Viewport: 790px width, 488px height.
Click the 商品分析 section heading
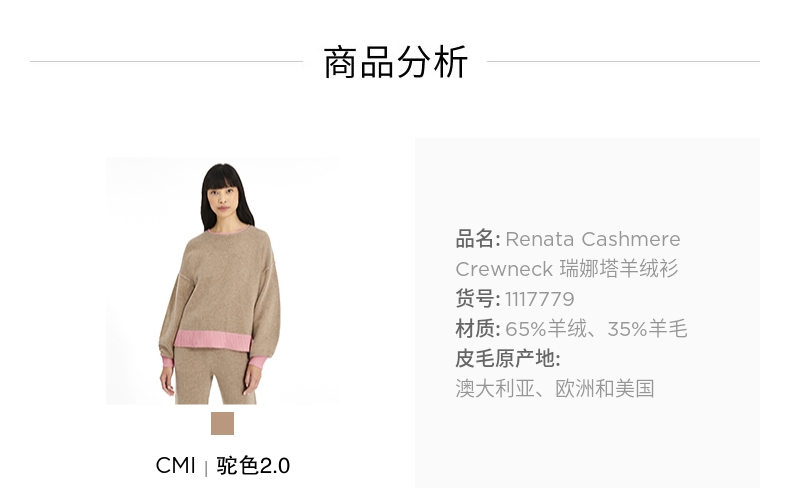[x=396, y=62]
